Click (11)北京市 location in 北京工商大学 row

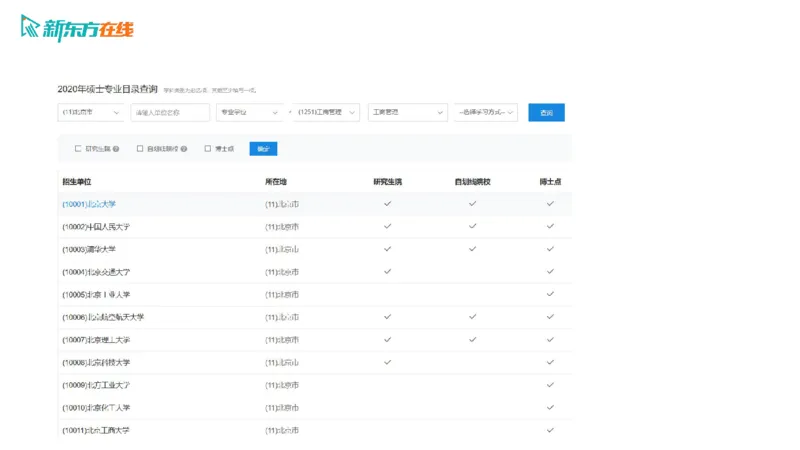(x=282, y=431)
